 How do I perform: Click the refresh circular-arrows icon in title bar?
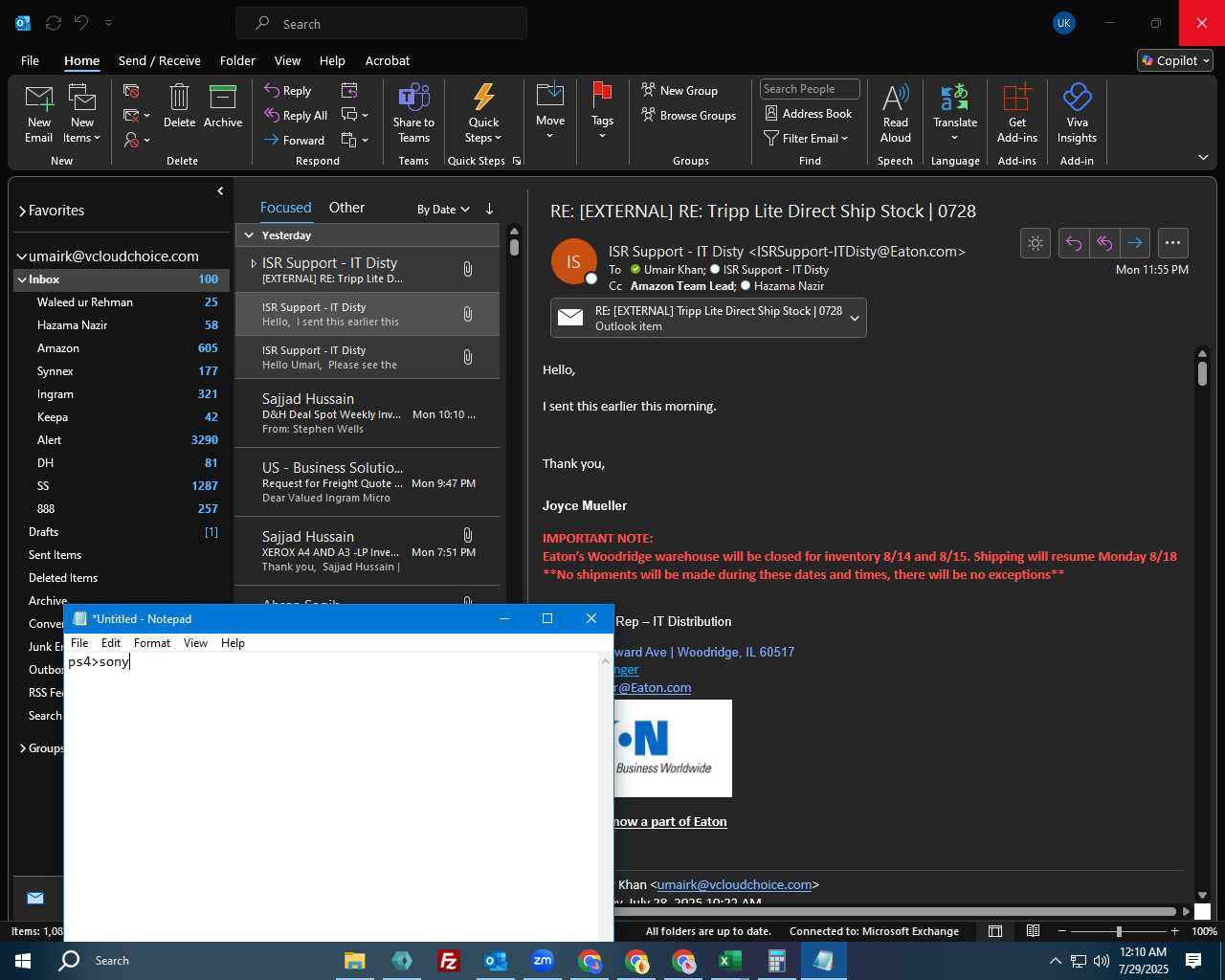coord(54,23)
